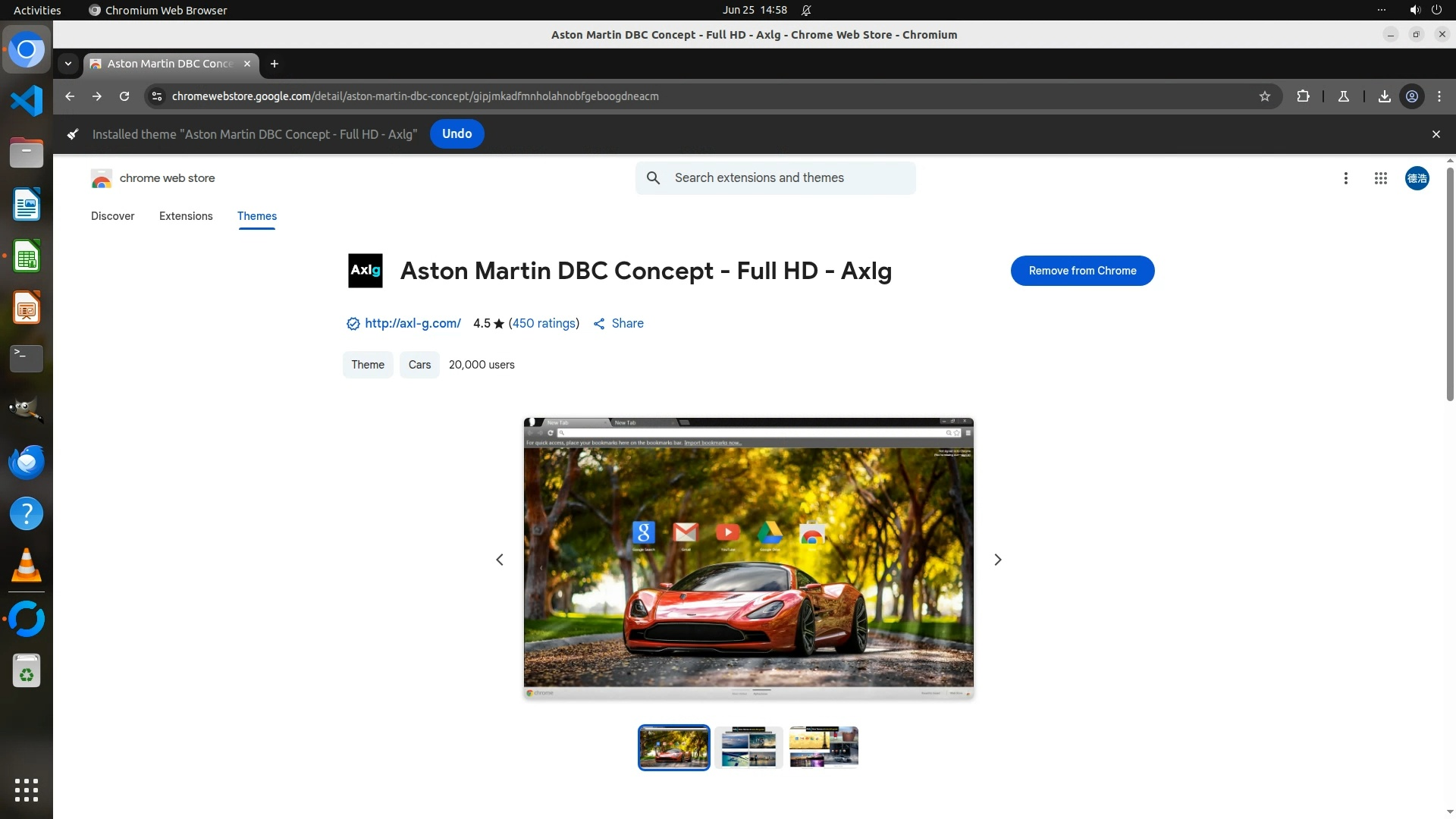
Task: Select the second screenshot thumbnail
Action: (748, 748)
